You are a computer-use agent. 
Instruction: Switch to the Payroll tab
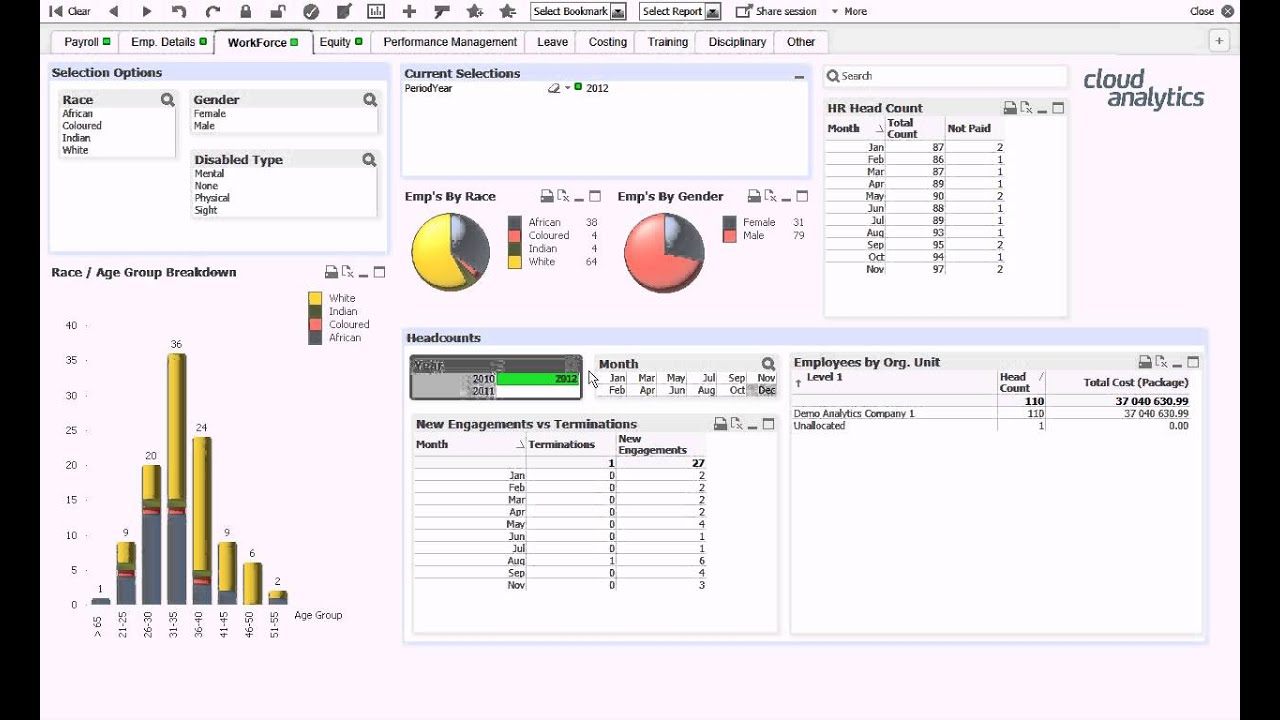tap(83, 42)
